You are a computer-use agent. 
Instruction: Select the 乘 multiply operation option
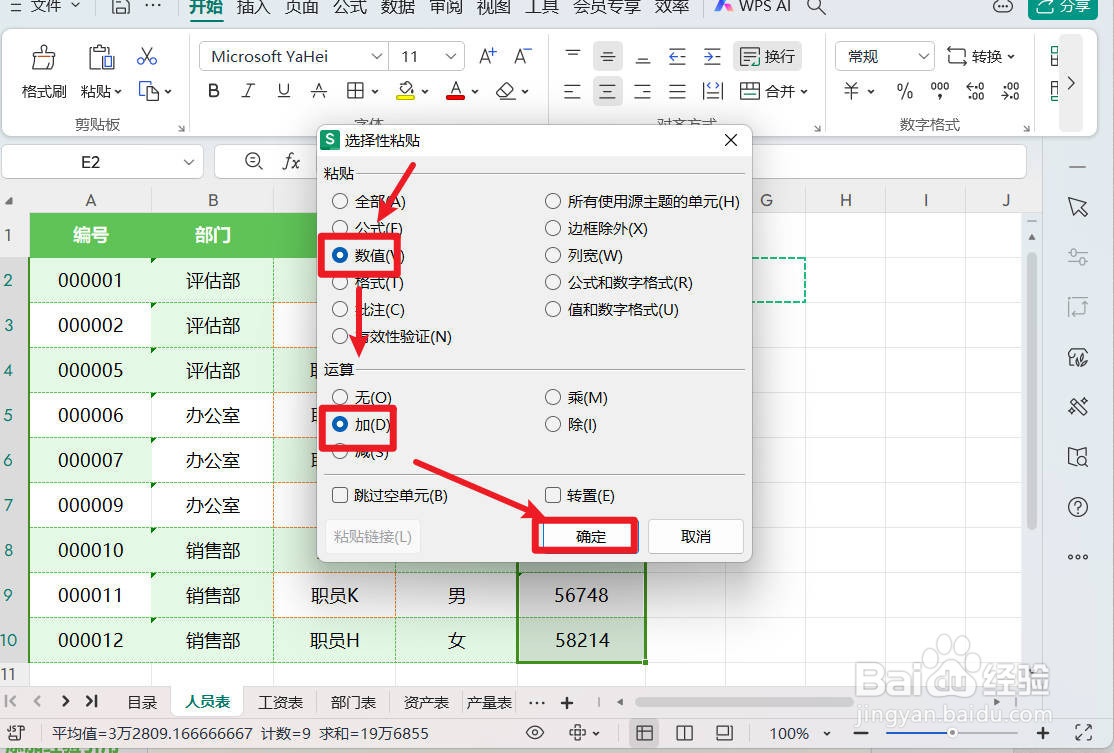tap(552, 396)
